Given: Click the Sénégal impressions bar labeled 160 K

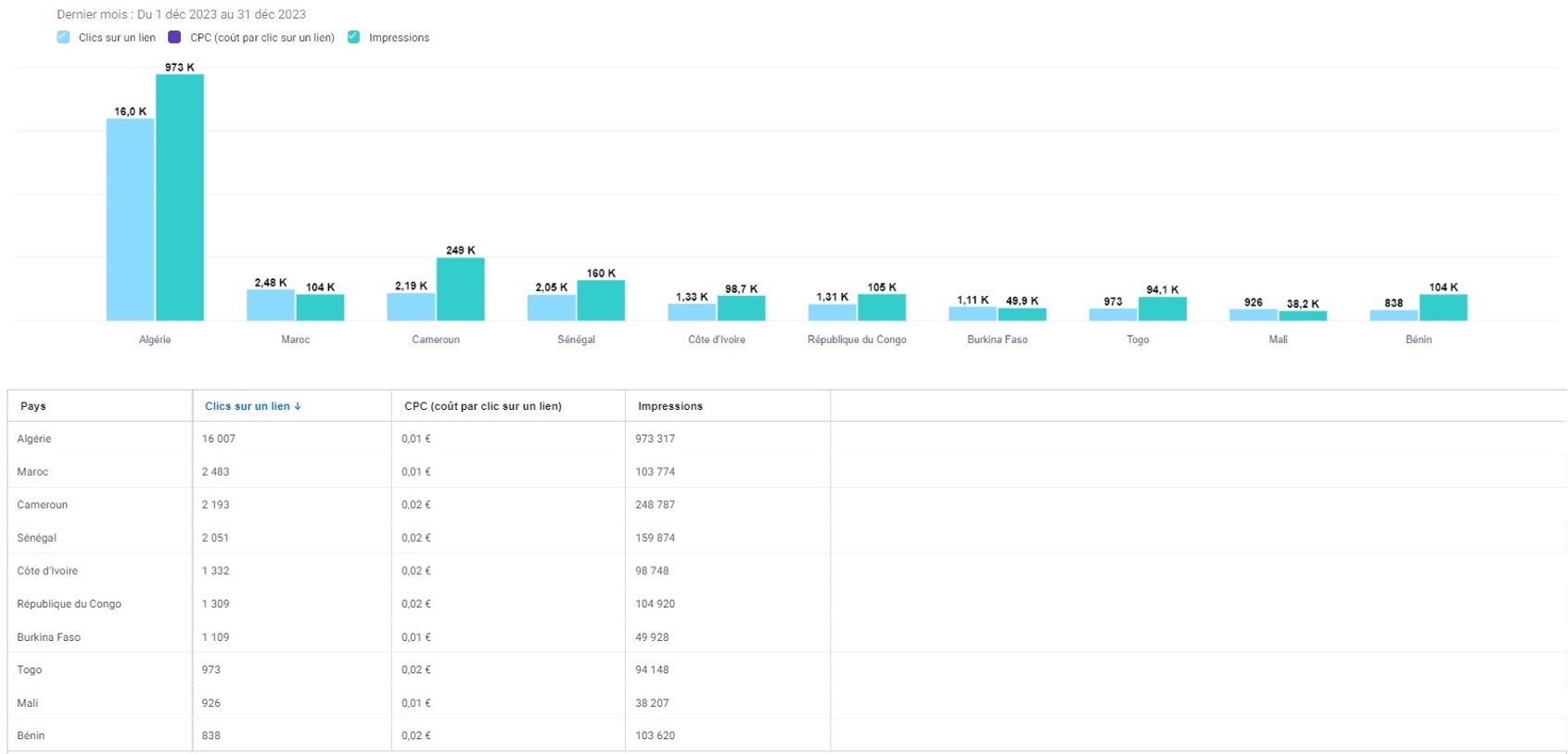Looking at the screenshot, I should pos(601,300).
